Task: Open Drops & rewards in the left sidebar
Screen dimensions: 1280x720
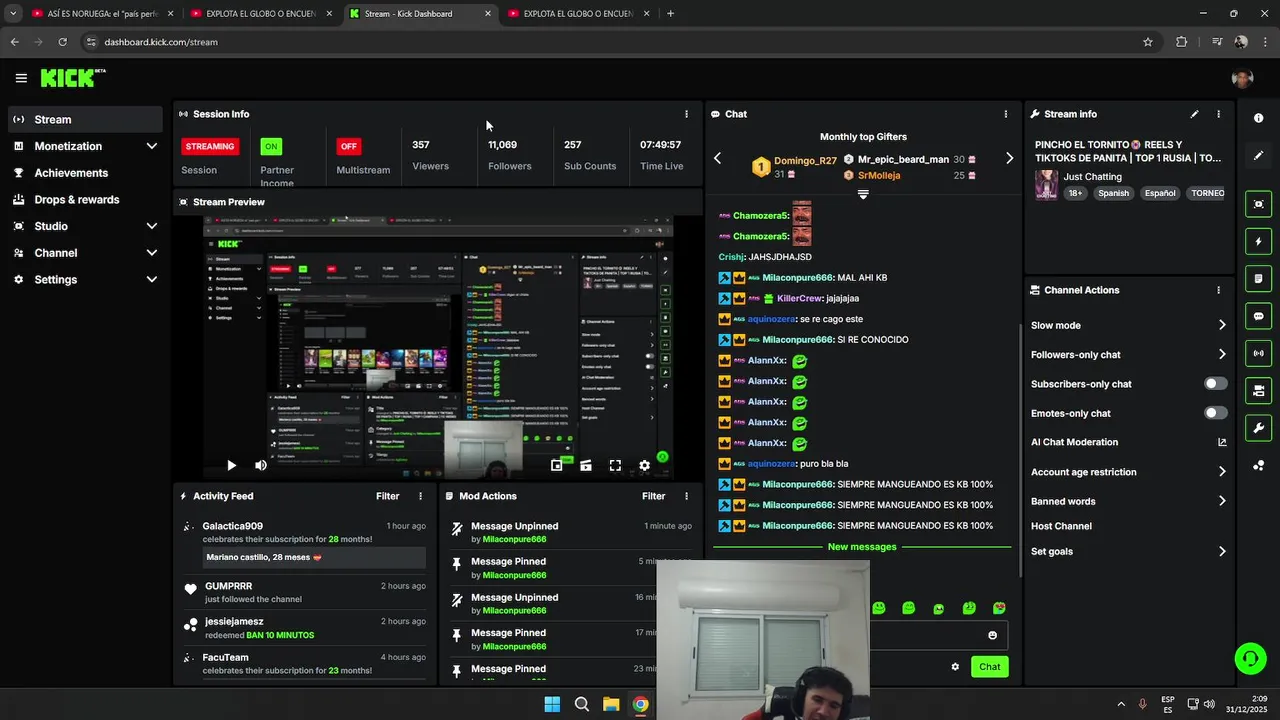Action: (84, 200)
